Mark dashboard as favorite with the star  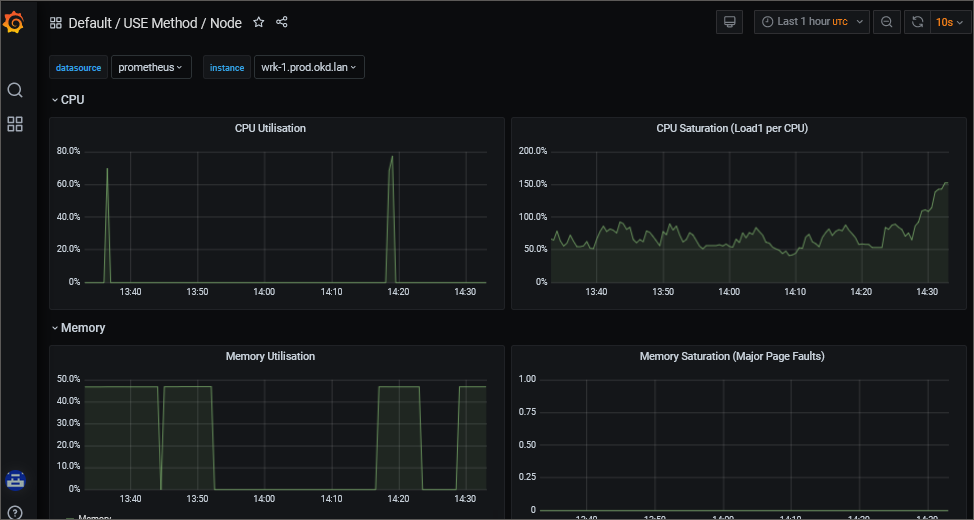pyautogui.click(x=259, y=22)
